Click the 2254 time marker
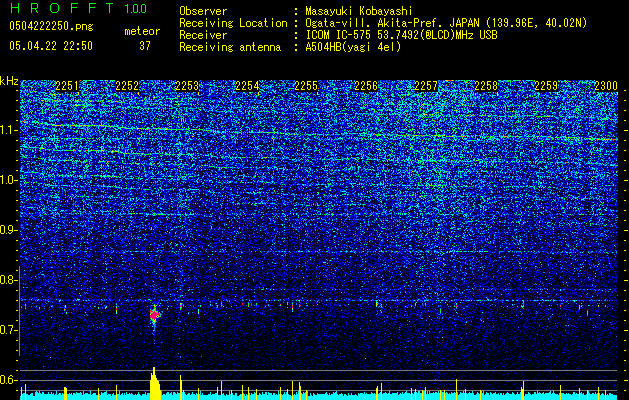The image size is (629, 400). point(247,86)
